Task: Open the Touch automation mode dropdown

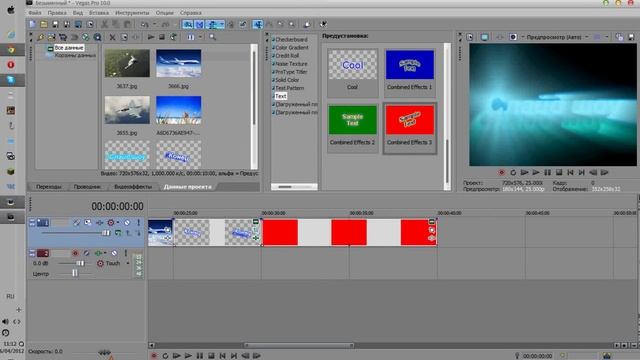Action: click(128, 264)
